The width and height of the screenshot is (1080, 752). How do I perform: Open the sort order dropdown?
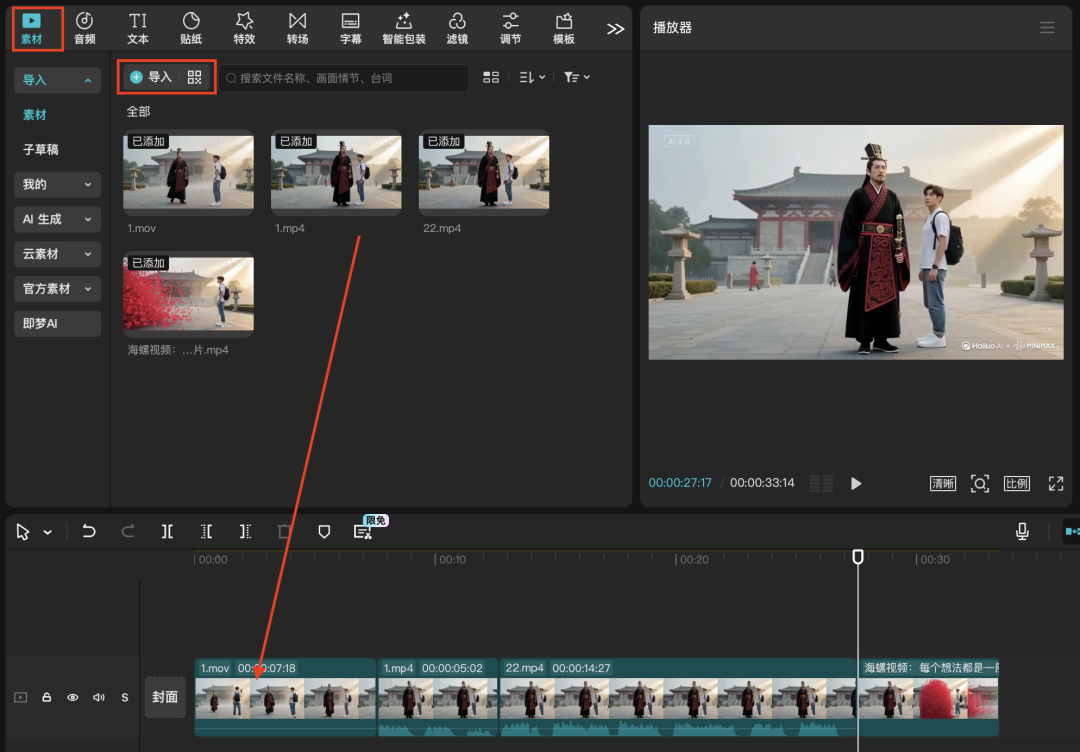[x=532, y=77]
